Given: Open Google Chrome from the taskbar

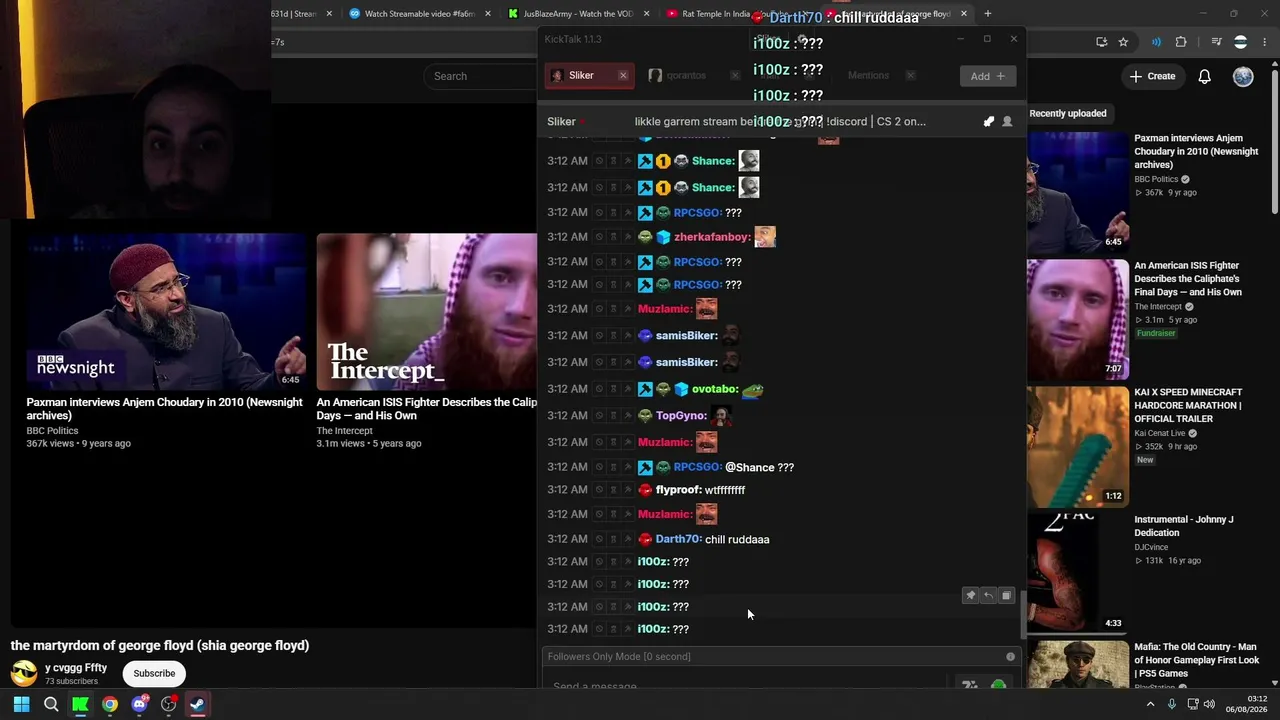Looking at the screenshot, I should [x=110, y=705].
